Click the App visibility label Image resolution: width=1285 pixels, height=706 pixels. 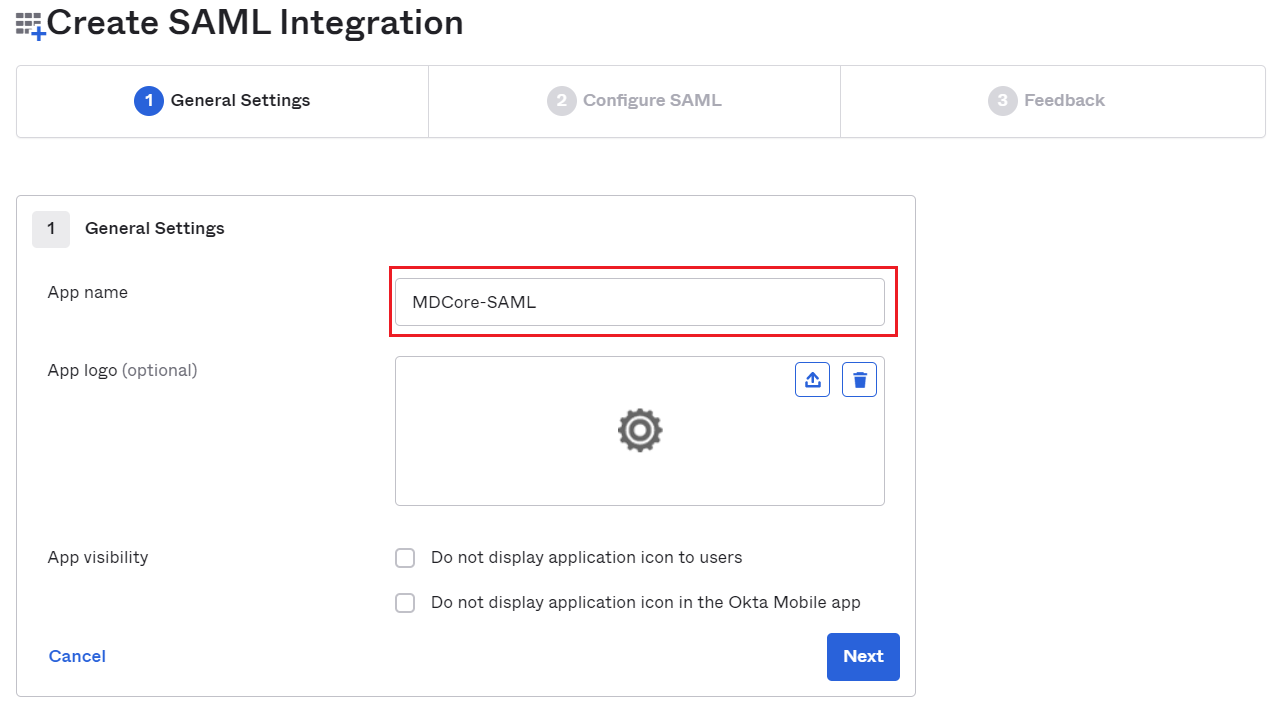[98, 558]
